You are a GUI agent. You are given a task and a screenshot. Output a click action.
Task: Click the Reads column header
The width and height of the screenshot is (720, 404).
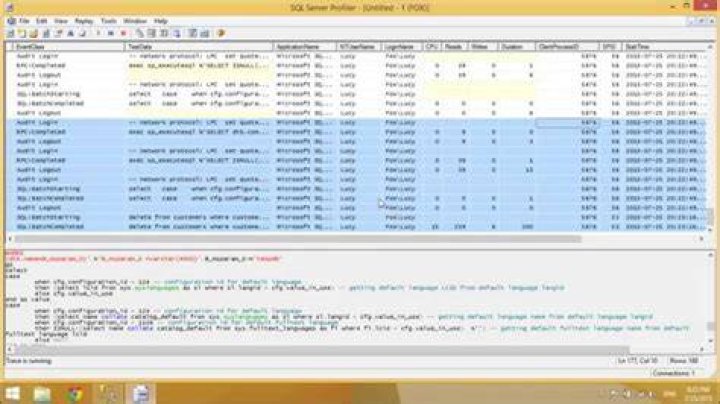(x=454, y=47)
